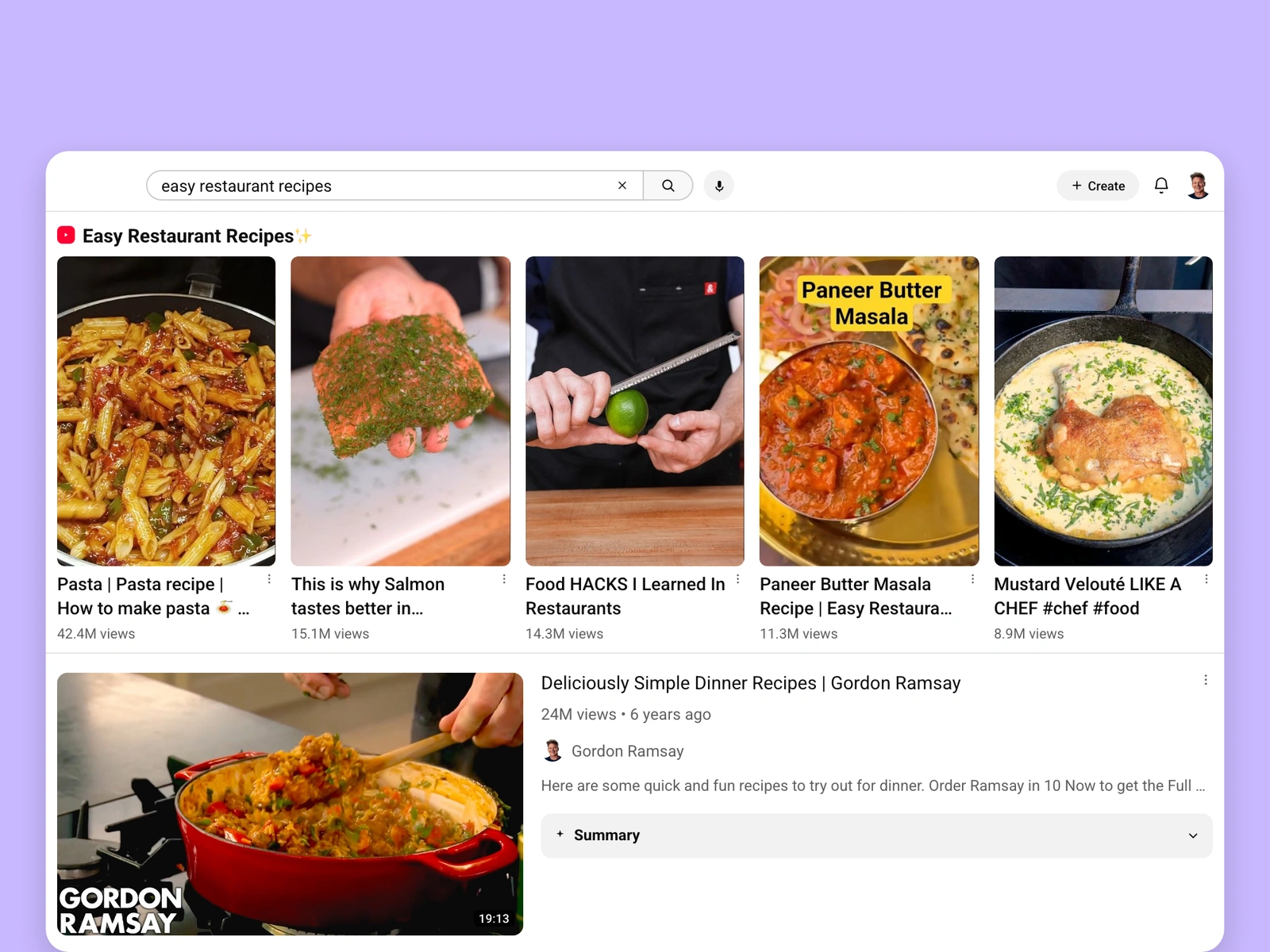Click the '14.3M views' text
The height and width of the screenshot is (952, 1270).
pyautogui.click(x=564, y=634)
